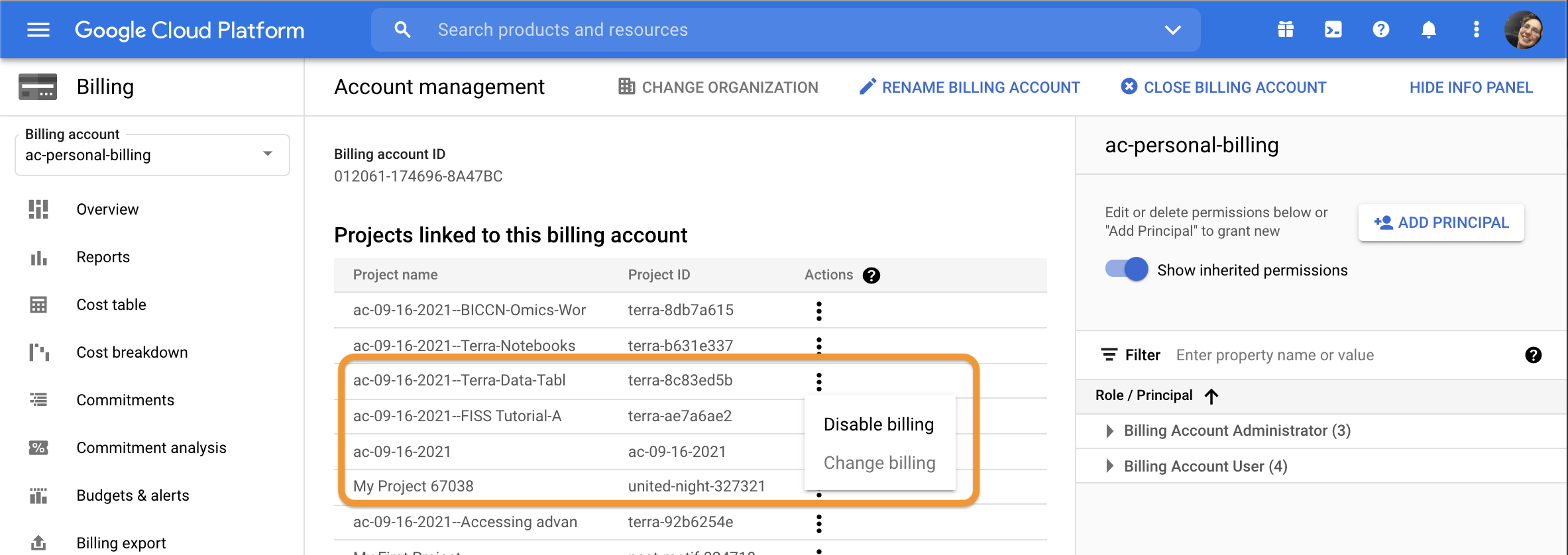
Task: Open top bar more options menu
Action: pos(1476,30)
